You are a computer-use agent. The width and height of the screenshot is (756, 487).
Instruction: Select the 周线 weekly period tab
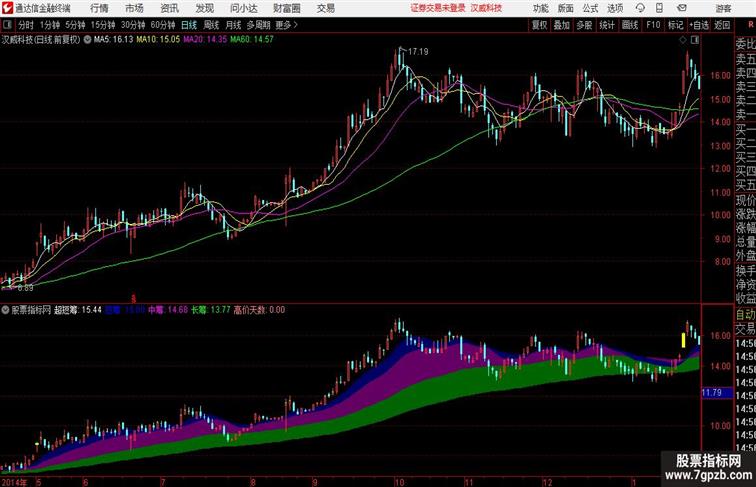click(211, 25)
